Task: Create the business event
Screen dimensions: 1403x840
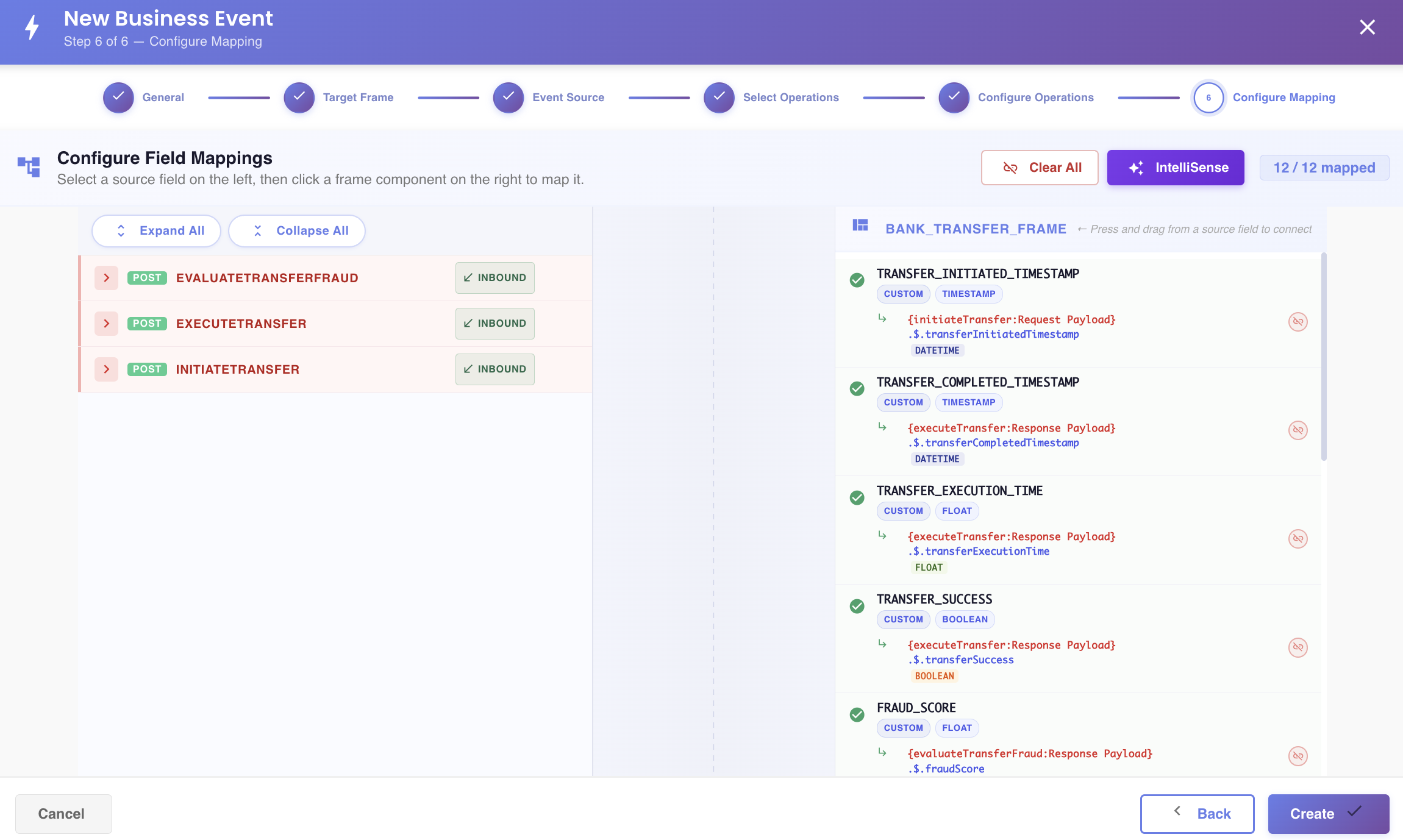Action: point(1329,814)
